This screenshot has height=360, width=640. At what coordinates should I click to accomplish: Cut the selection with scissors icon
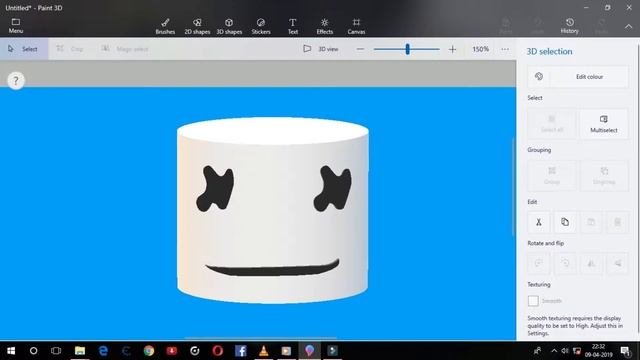tap(539, 222)
